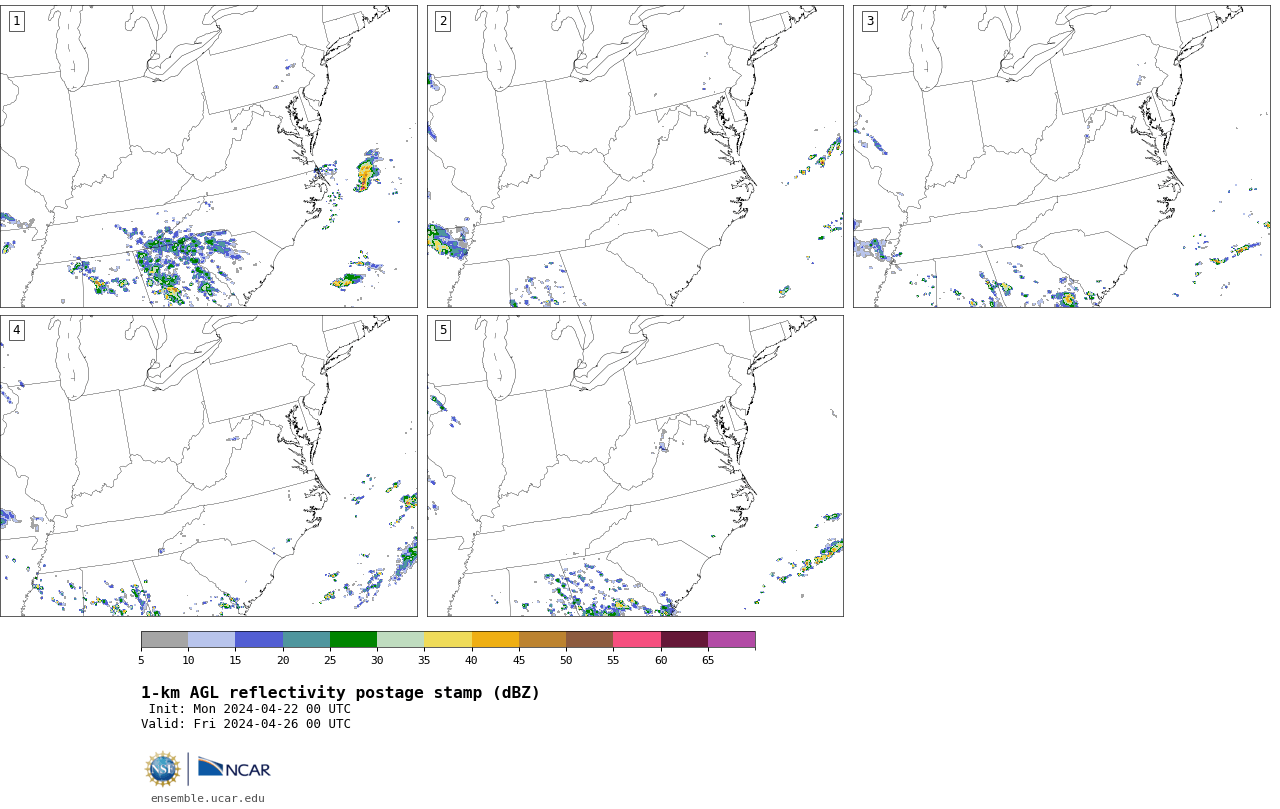Click the NSF logo icon
This screenshot has height=809, width=1280.
[x=163, y=769]
